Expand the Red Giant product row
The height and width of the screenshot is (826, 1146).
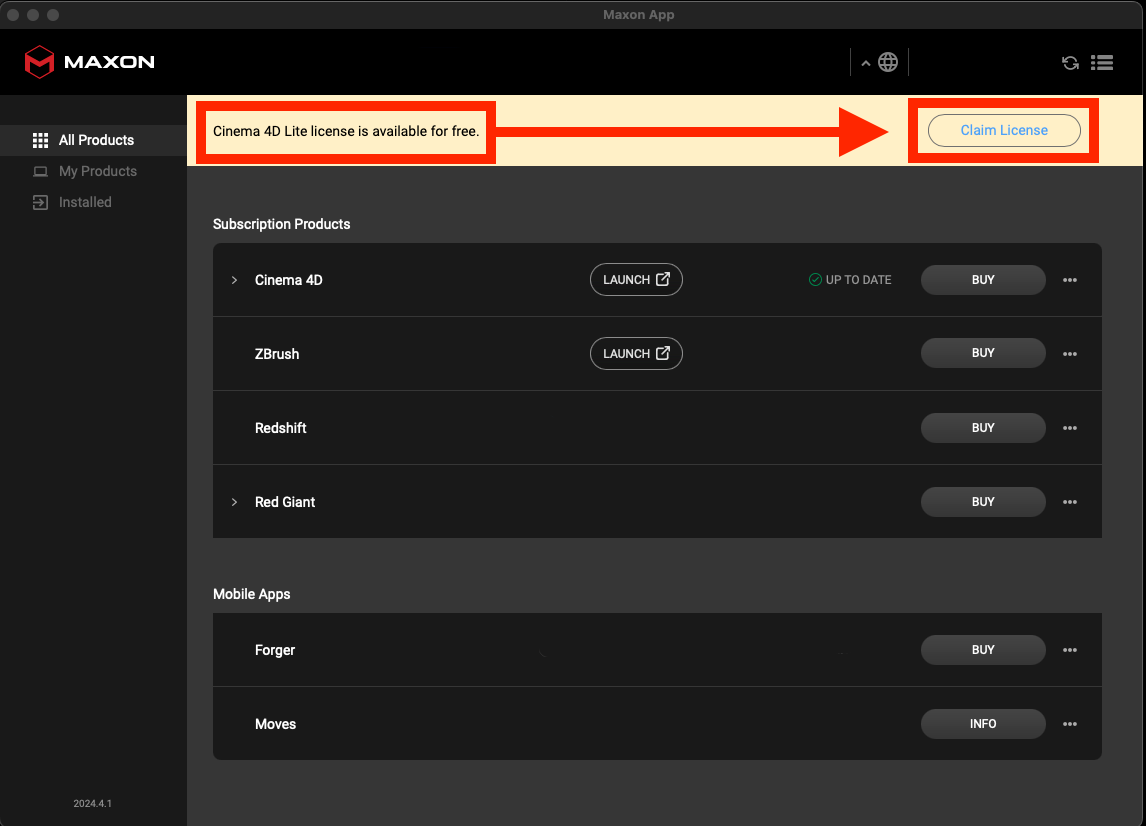234,502
